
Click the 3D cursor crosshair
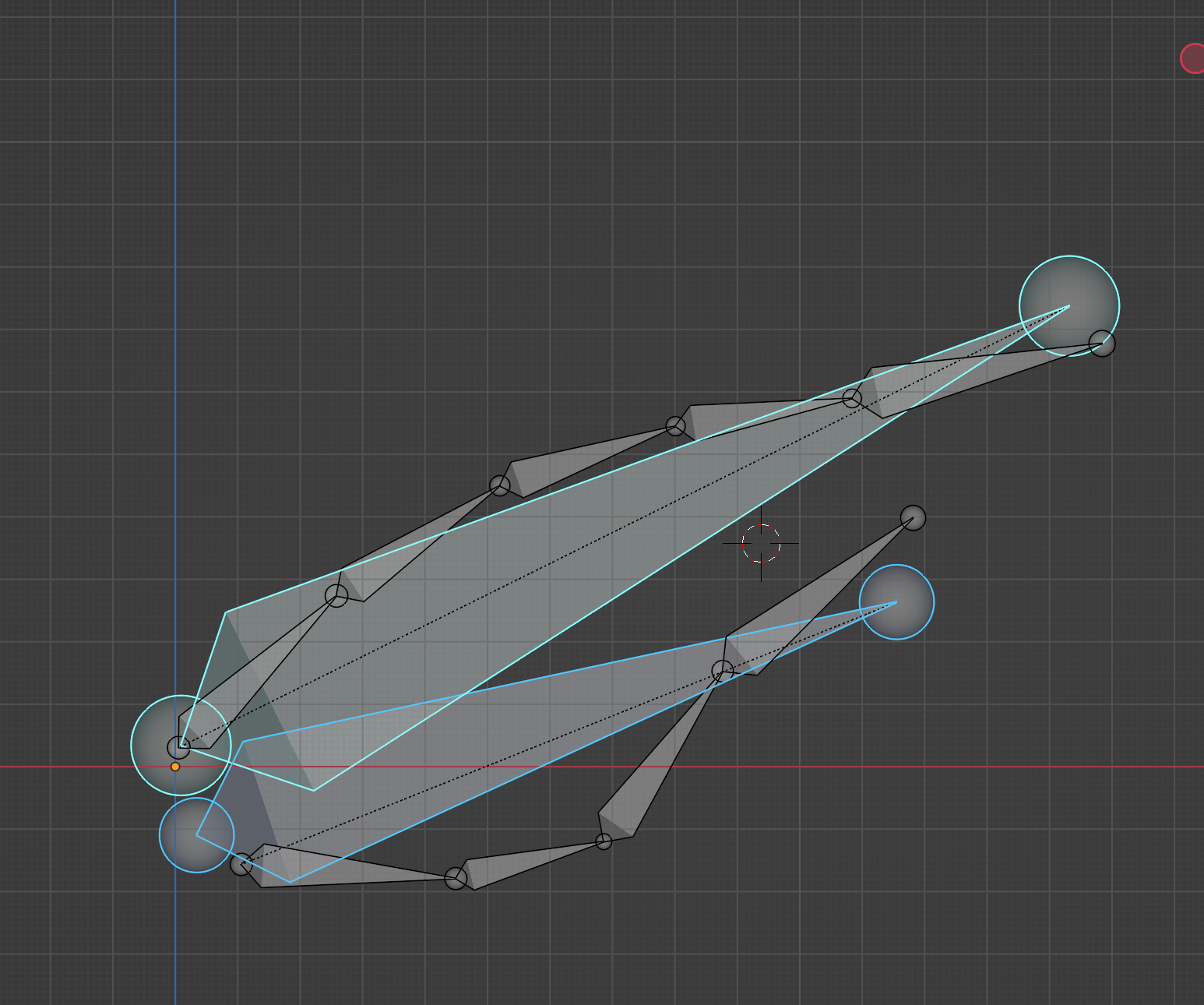pos(761,543)
